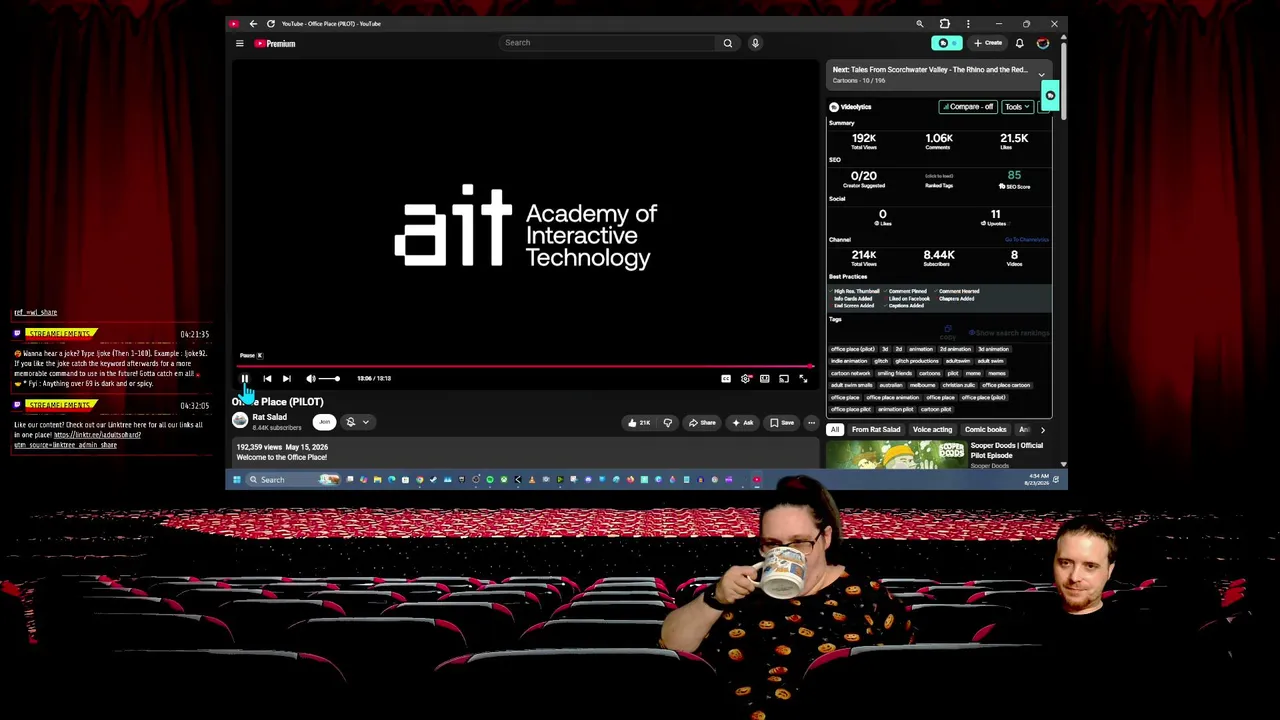Seek on the red video progress bar
1280x720 pixels.
click(525, 366)
